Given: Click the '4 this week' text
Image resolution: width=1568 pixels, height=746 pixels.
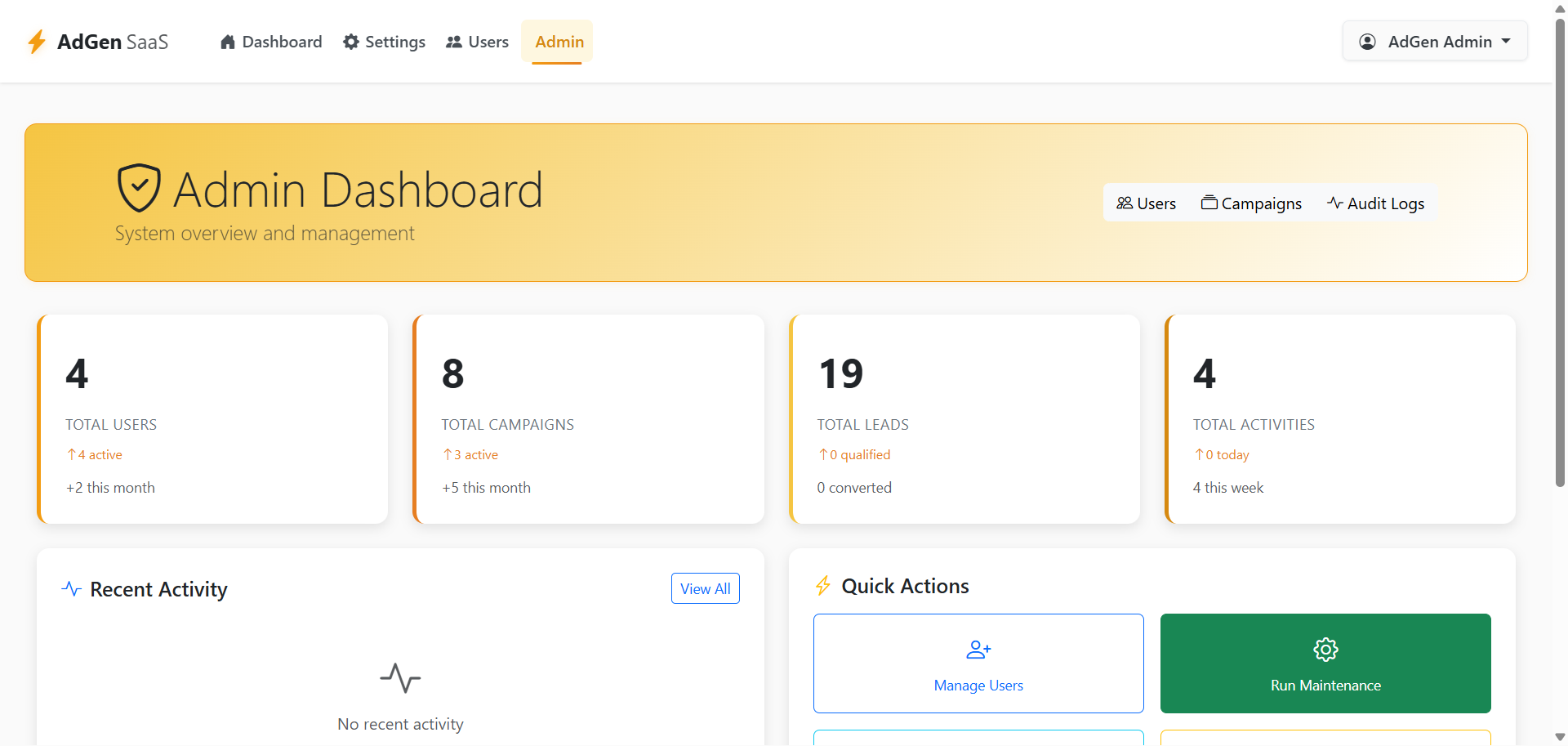Looking at the screenshot, I should click(1228, 488).
